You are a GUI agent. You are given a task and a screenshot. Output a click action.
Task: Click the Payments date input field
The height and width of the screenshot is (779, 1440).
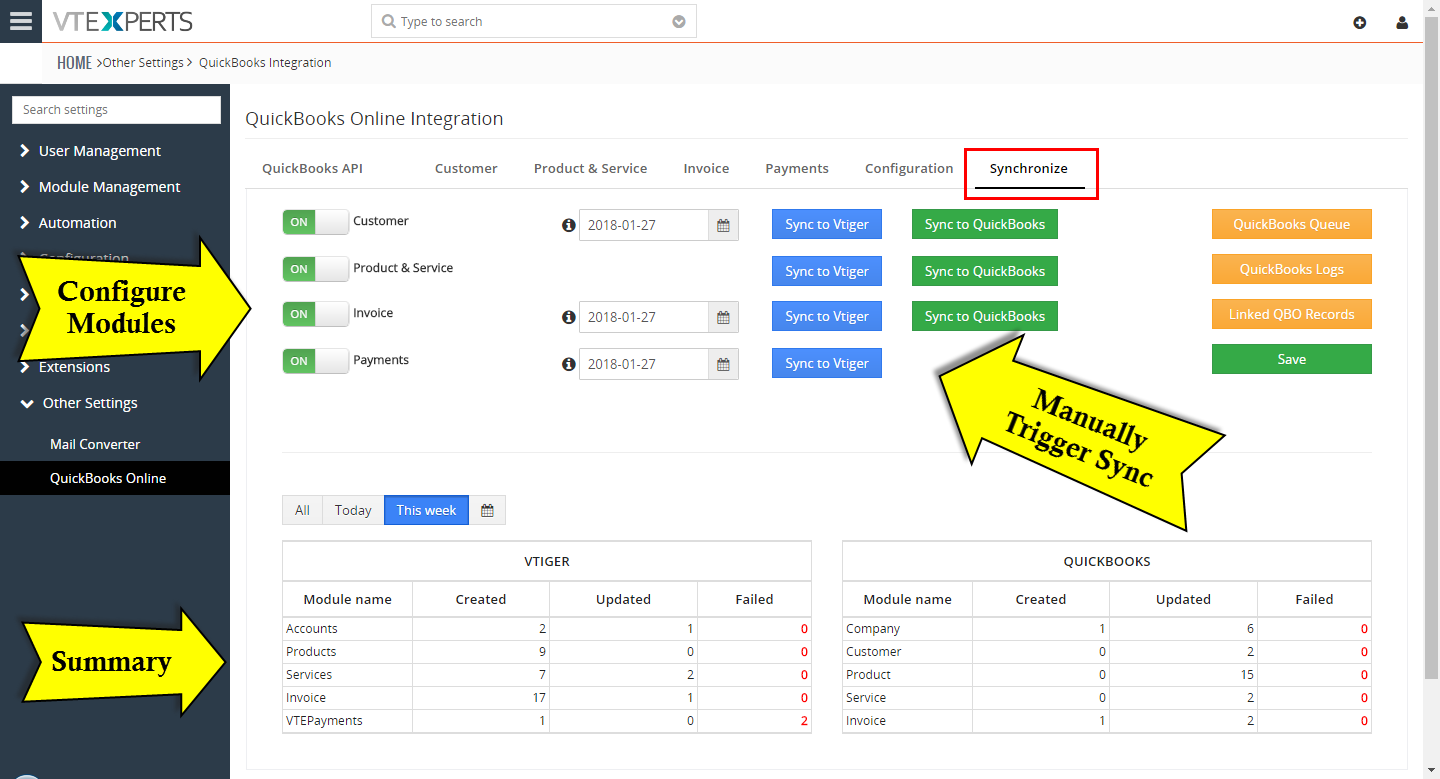644,364
